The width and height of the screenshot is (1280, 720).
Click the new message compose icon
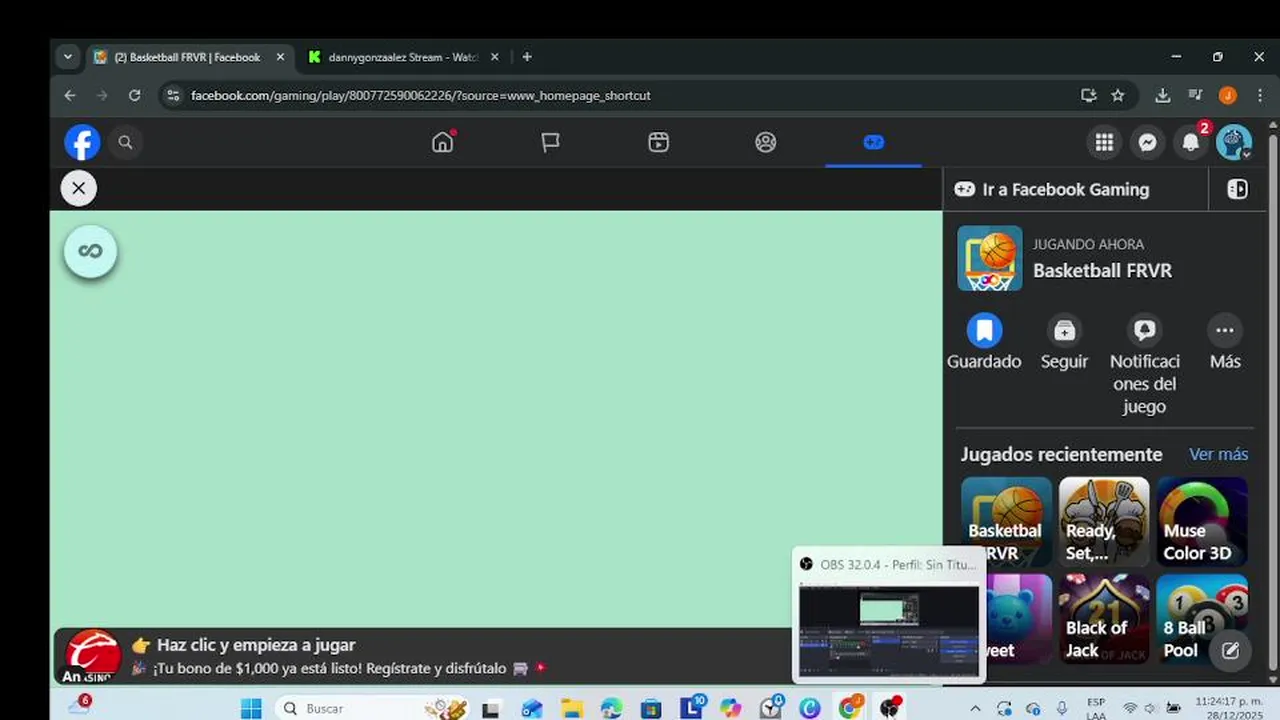pyautogui.click(x=1230, y=651)
